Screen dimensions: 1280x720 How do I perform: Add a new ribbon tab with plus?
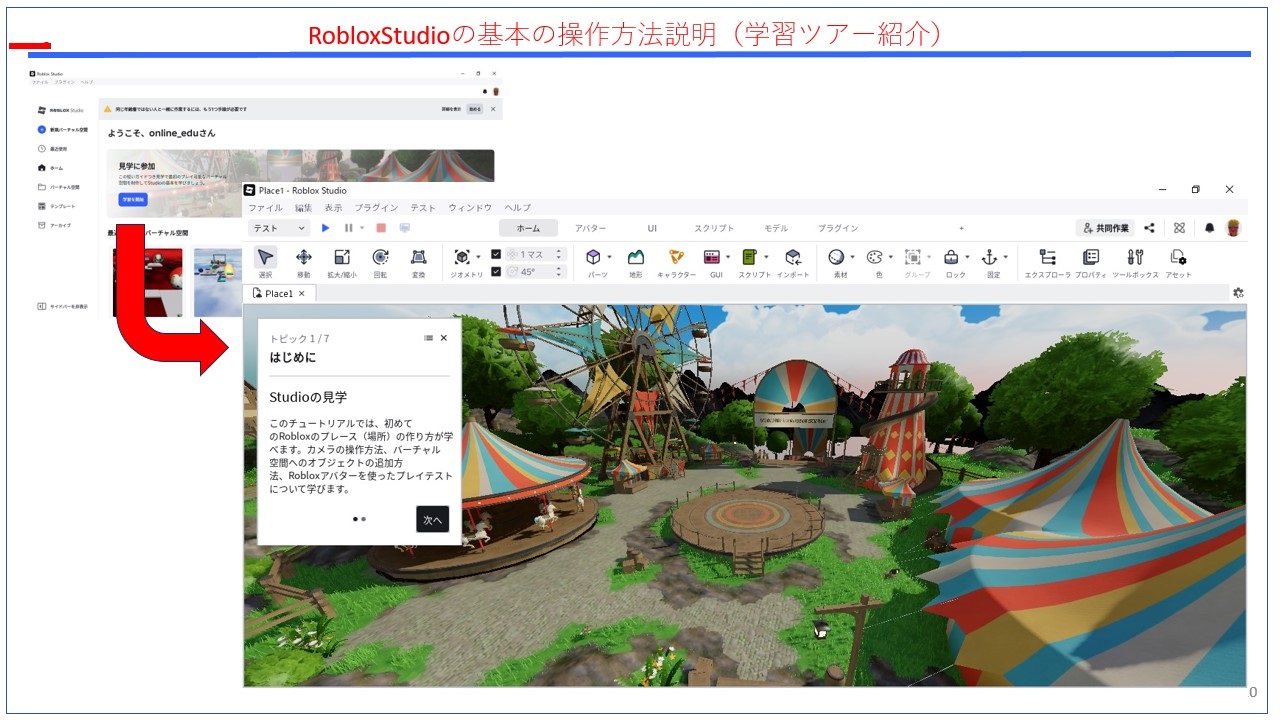click(x=962, y=228)
